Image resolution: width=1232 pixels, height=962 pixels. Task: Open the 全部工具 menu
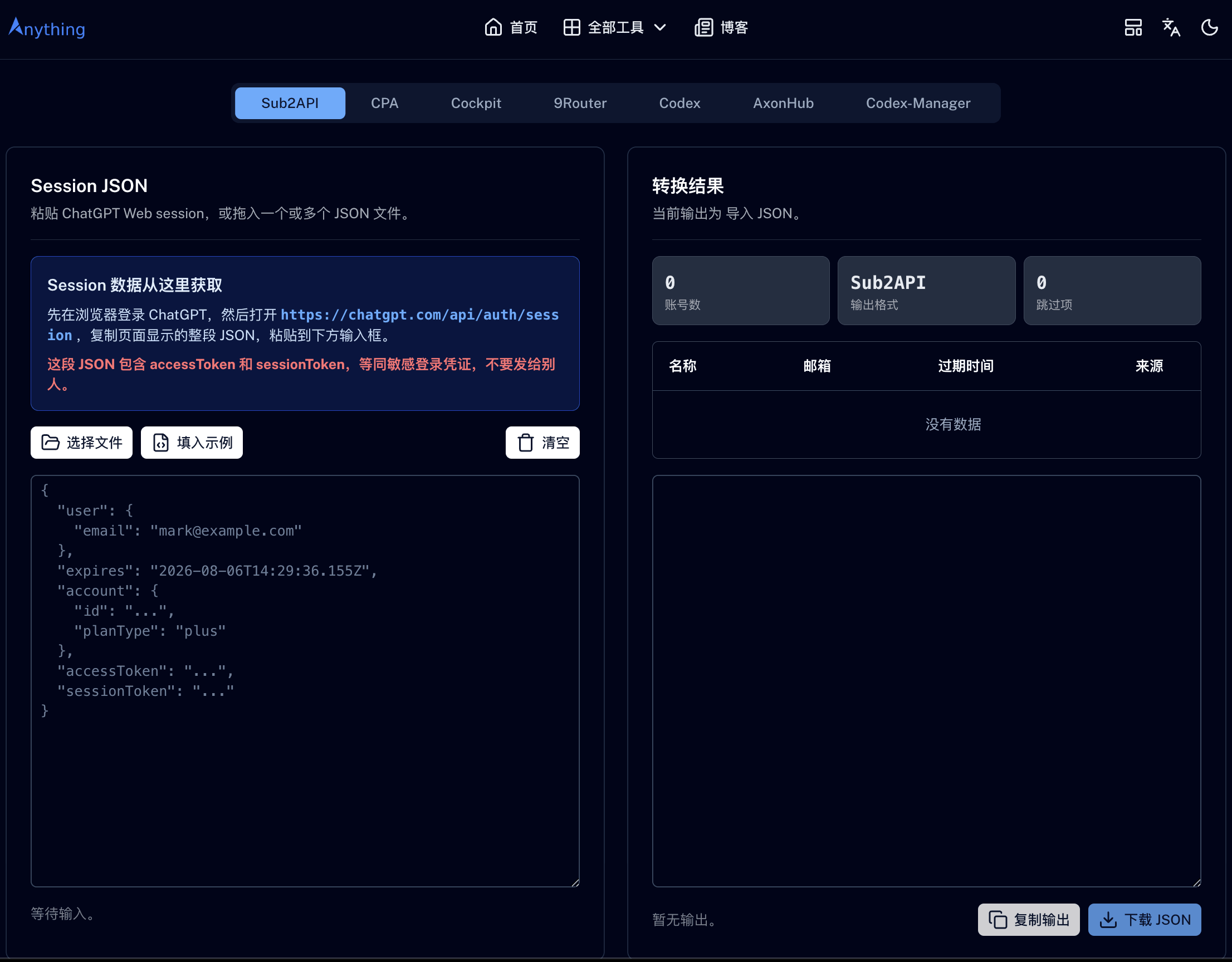pyautogui.click(x=615, y=27)
